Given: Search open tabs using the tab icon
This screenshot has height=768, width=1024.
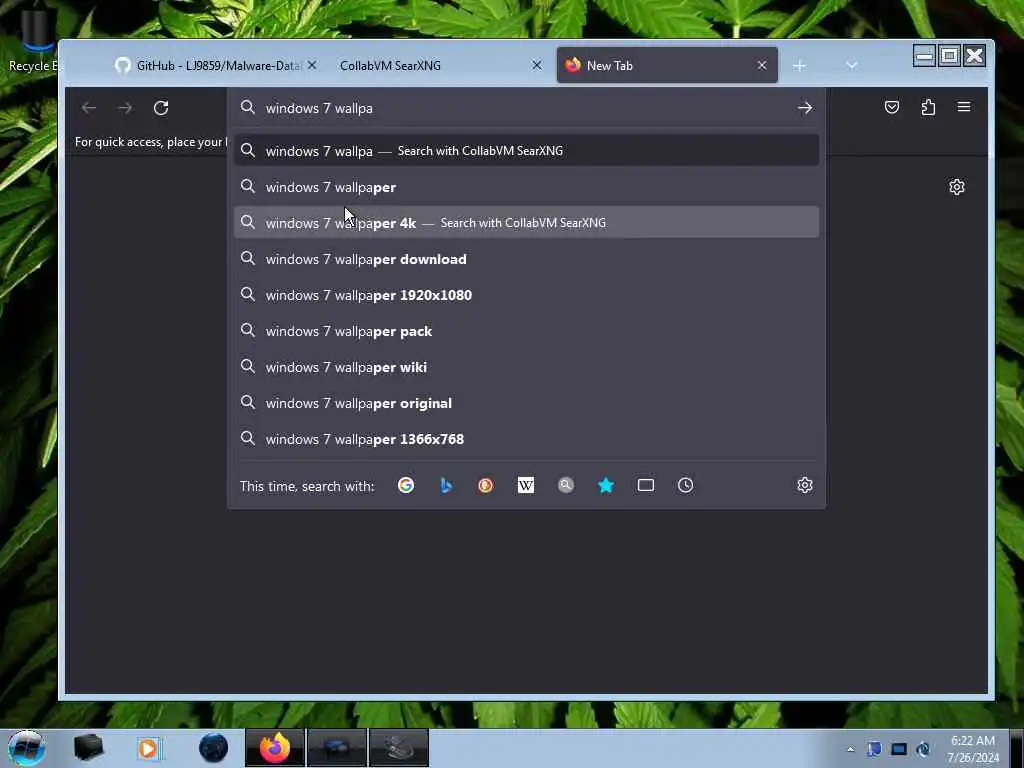Looking at the screenshot, I should tap(646, 485).
